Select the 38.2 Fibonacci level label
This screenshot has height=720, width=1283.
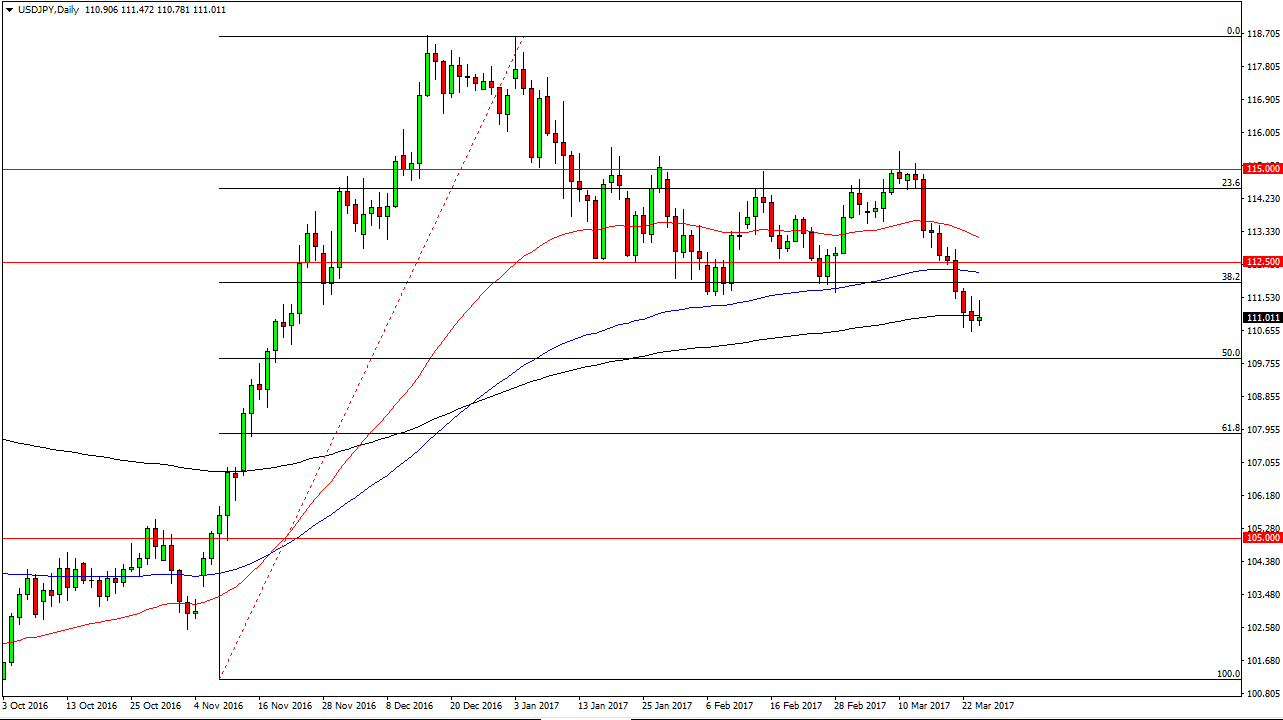click(1231, 276)
